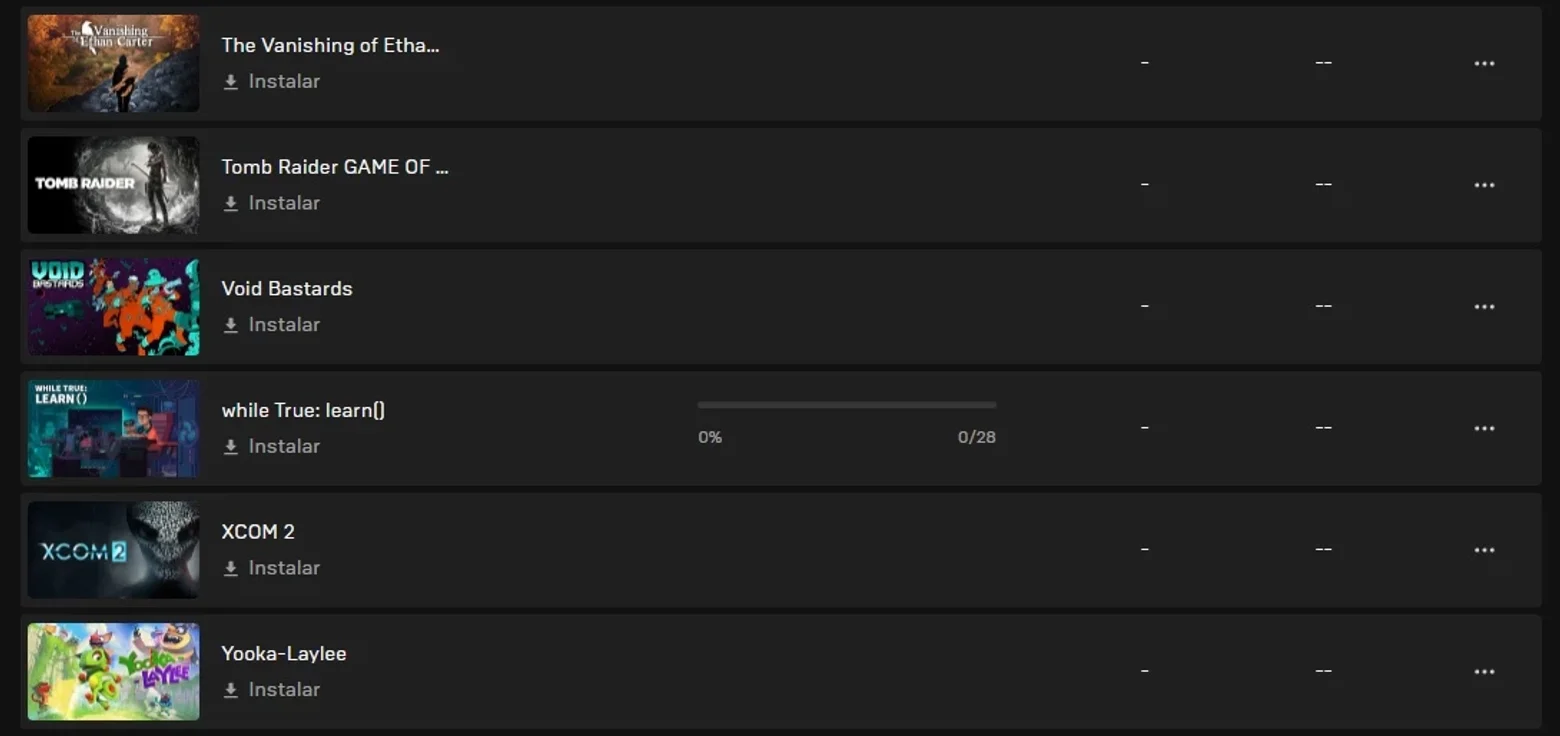Image resolution: width=1560 pixels, height=736 pixels.
Task: Open three-dot menu for The Vanishing of Ethan Carter
Action: 1484,64
